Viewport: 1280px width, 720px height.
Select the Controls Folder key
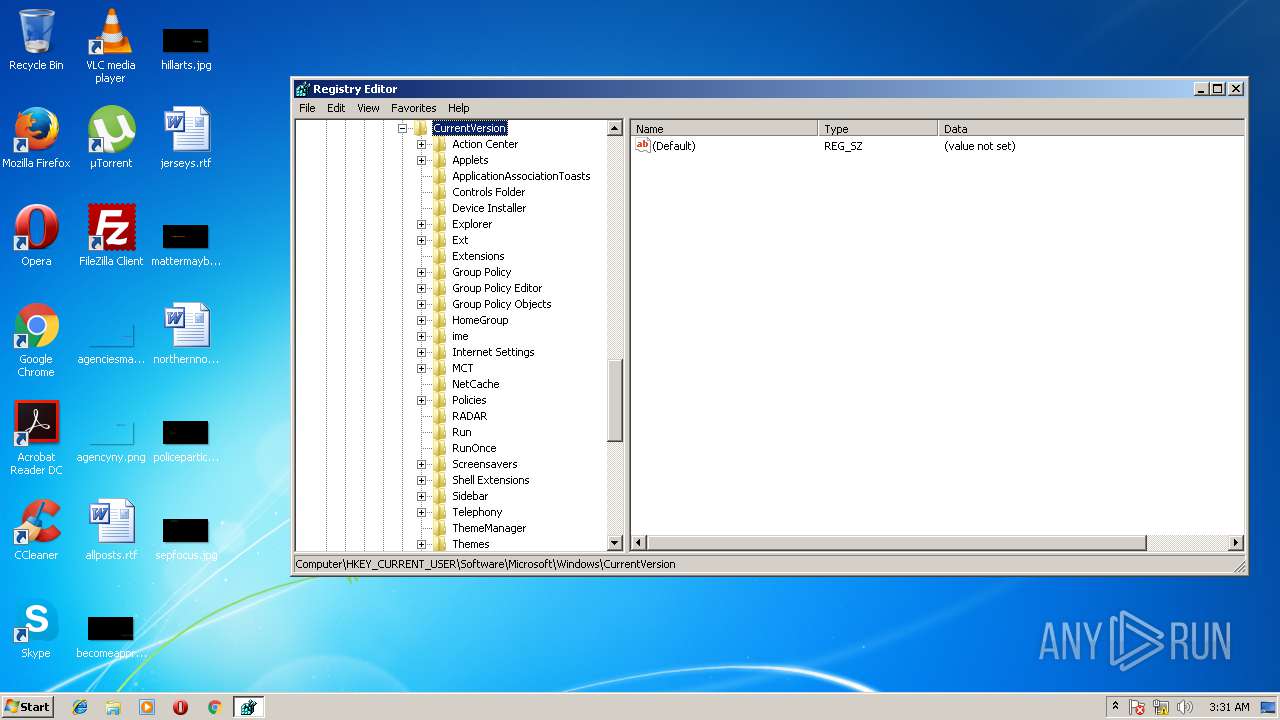click(x=488, y=192)
